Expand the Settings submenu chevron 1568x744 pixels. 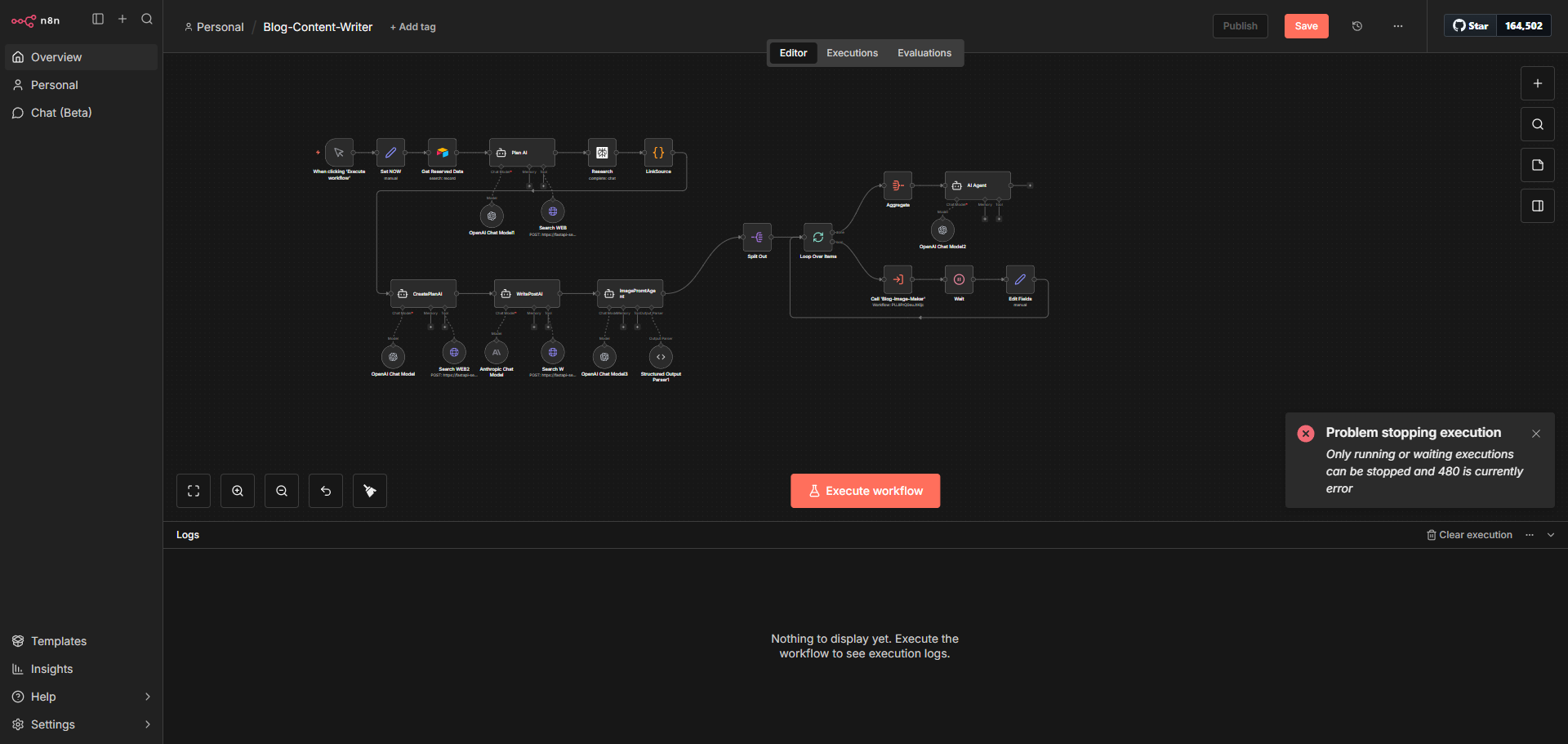tap(148, 724)
